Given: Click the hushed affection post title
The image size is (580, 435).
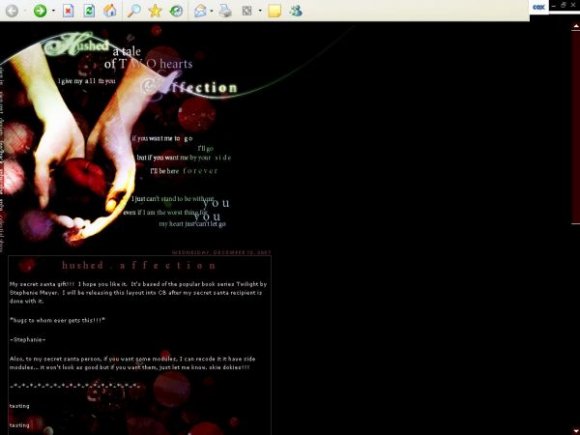Looking at the screenshot, I should coord(139,265).
